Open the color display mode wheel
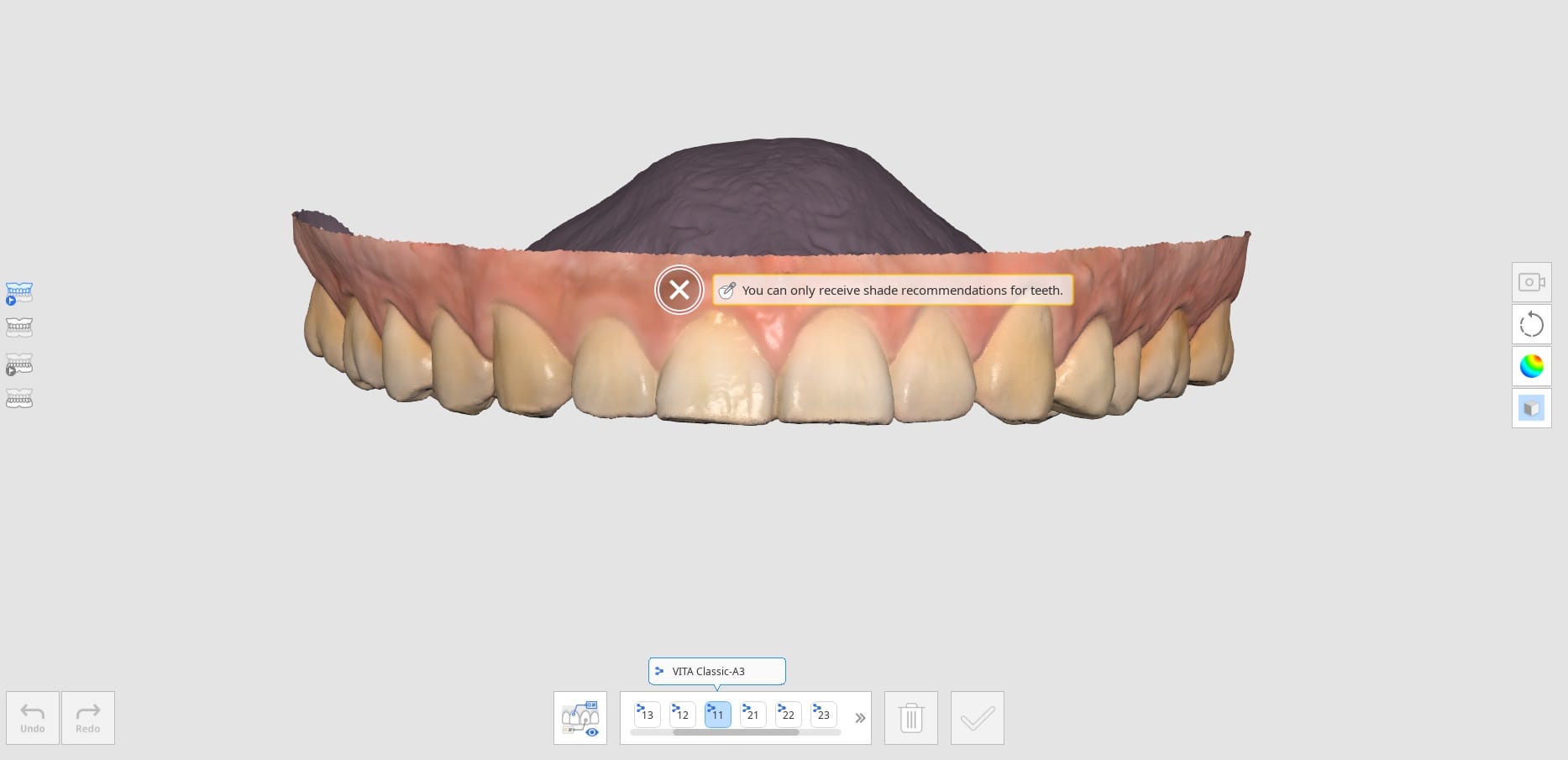The image size is (1568, 760). tap(1531, 366)
